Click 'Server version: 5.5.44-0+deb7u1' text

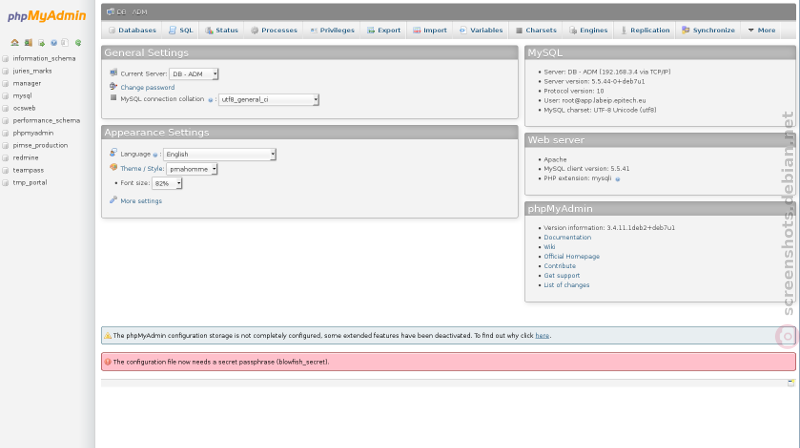(x=594, y=82)
